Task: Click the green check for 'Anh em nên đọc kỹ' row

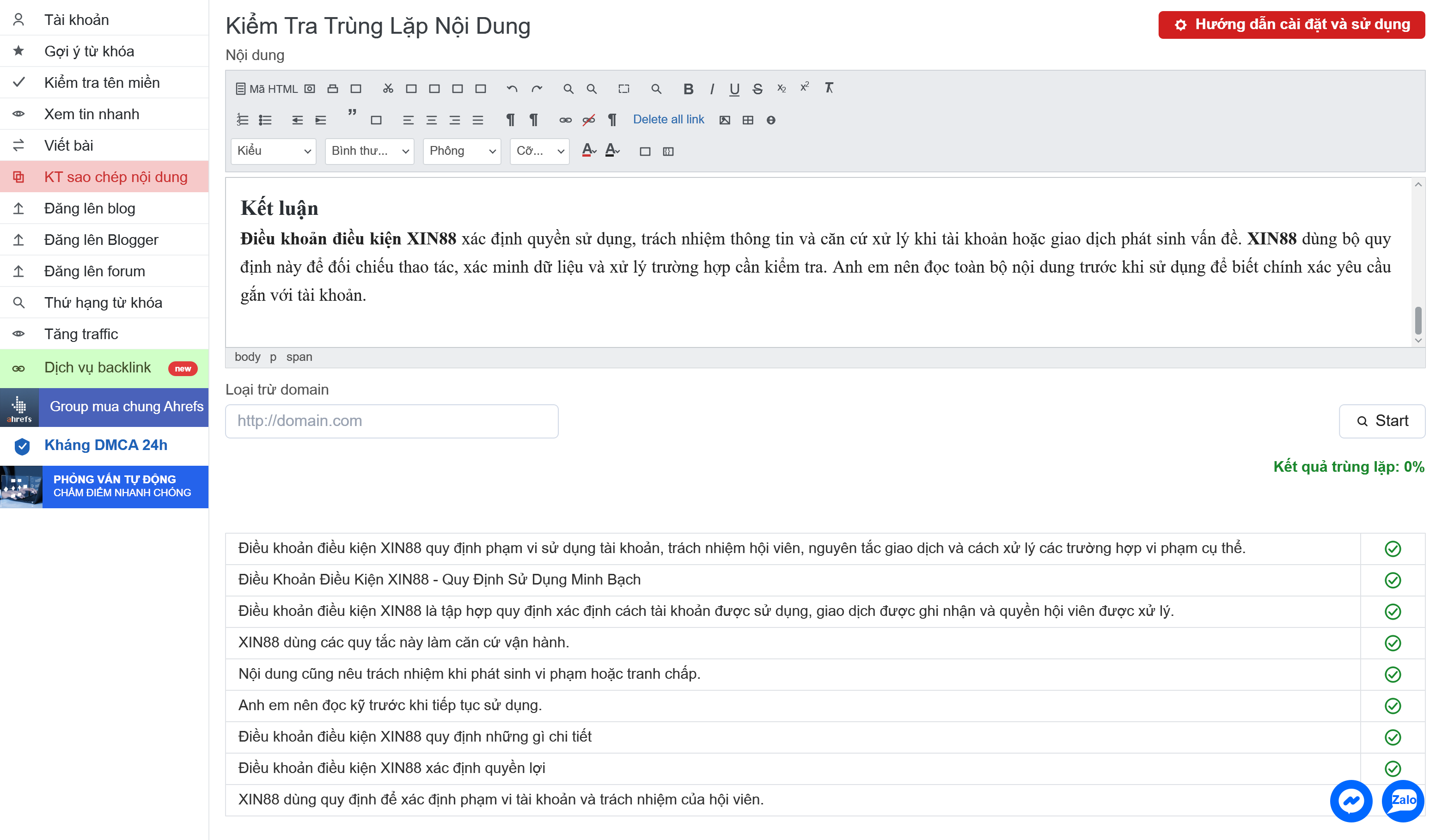Action: click(x=1393, y=706)
